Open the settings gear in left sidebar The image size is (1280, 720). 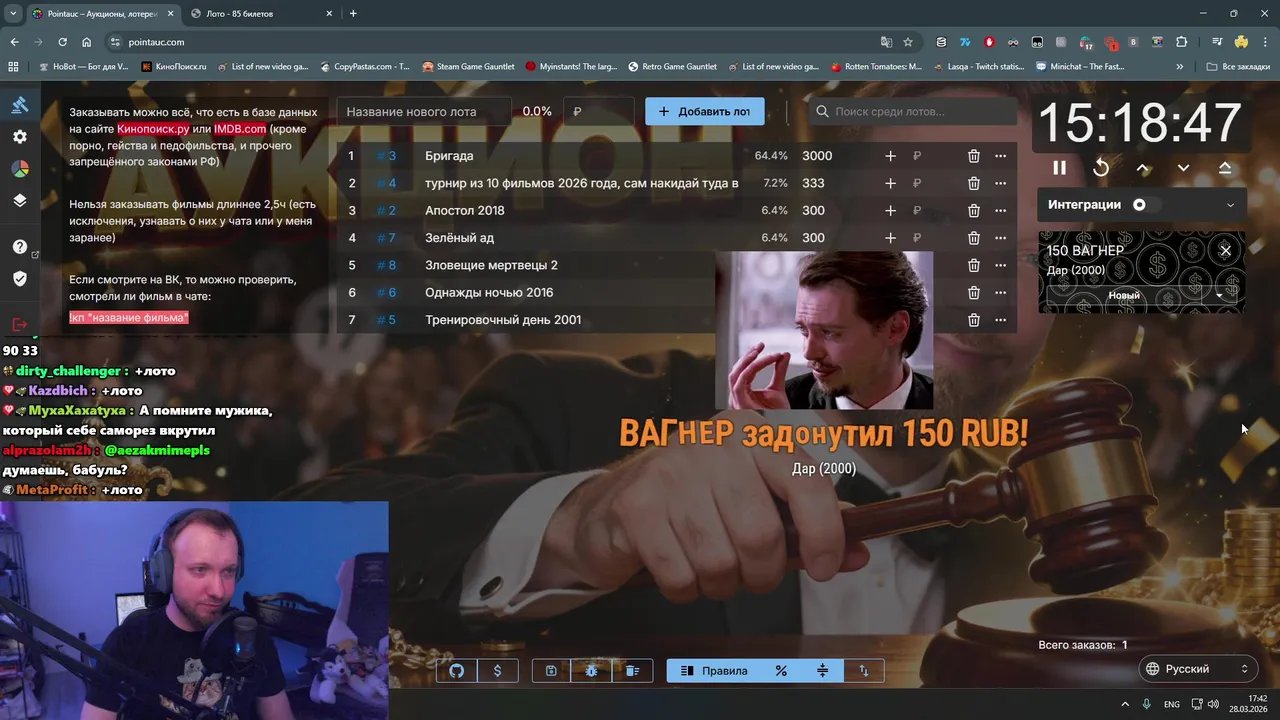[x=20, y=137]
